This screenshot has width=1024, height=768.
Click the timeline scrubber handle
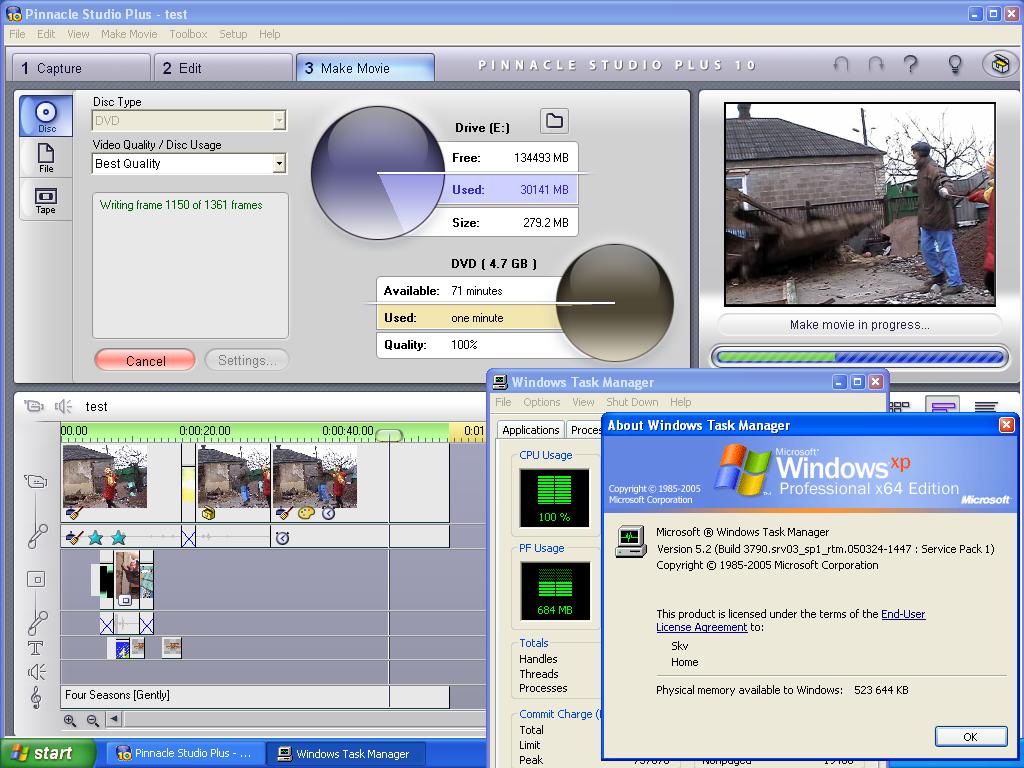[389, 435]
